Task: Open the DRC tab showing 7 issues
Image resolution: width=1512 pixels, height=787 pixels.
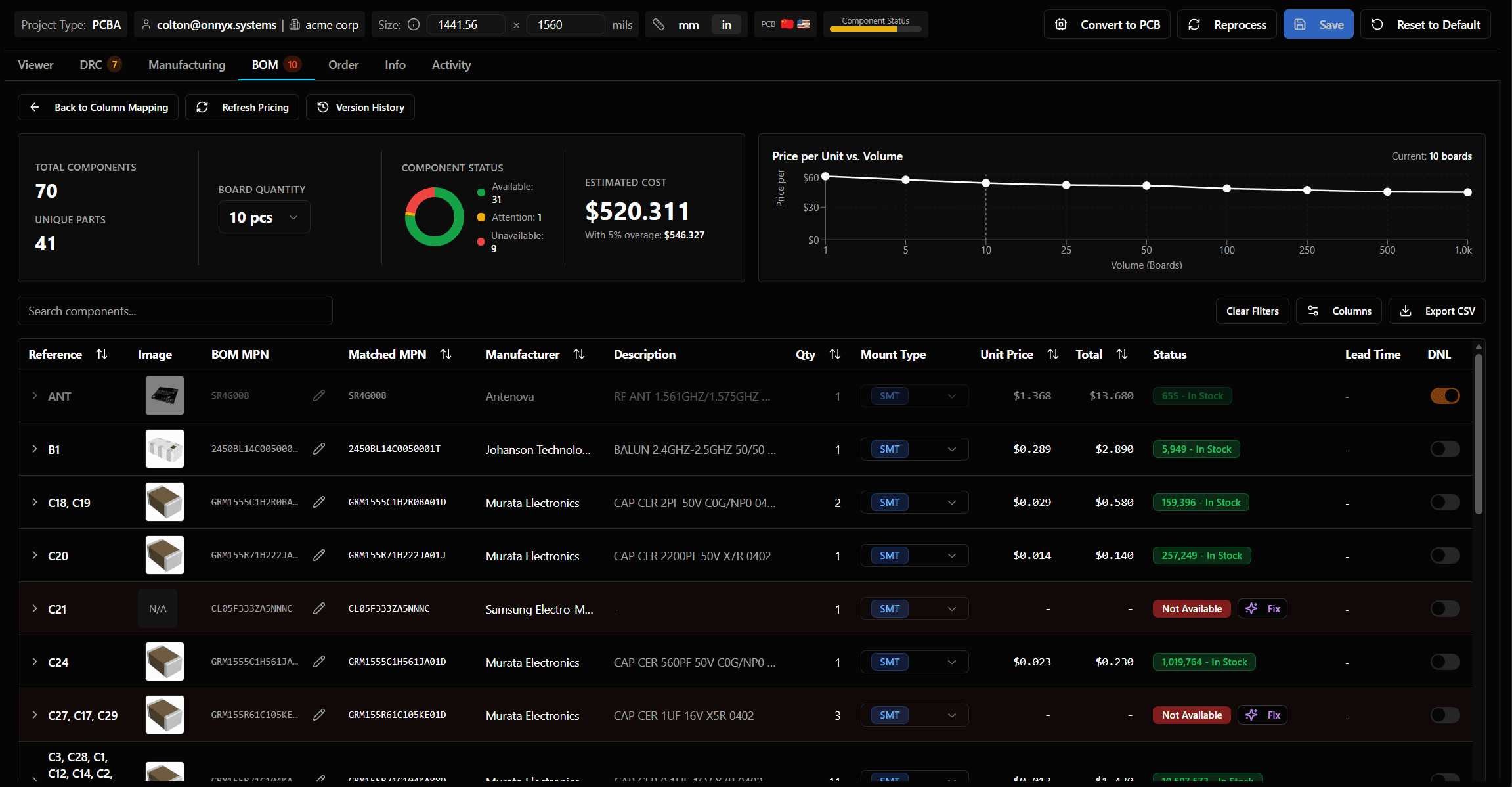Action: 100,64
